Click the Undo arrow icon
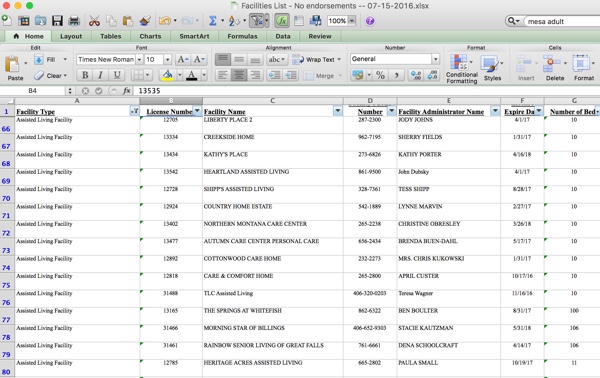 tap(165, 21)
